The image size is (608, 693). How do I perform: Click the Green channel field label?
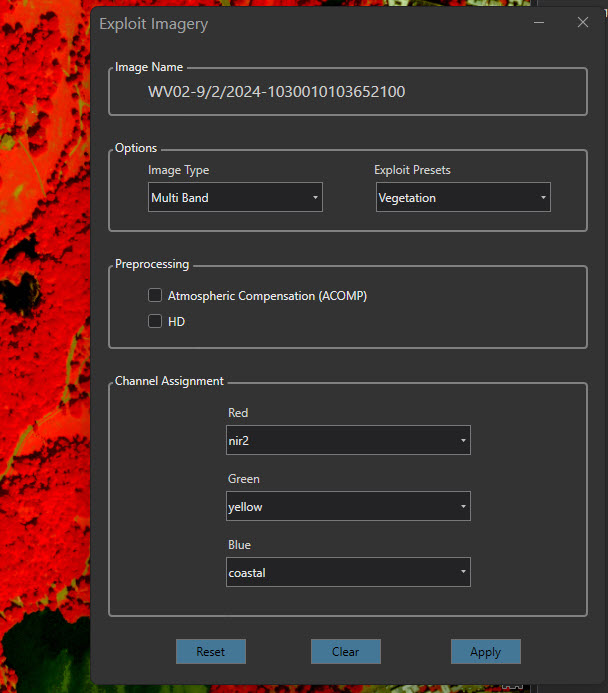click(243, 479)
